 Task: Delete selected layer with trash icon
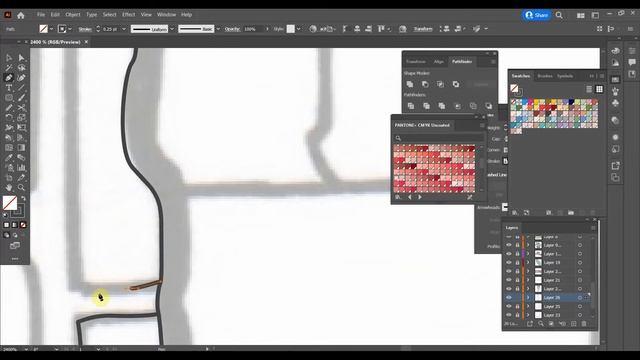[584, 324]
